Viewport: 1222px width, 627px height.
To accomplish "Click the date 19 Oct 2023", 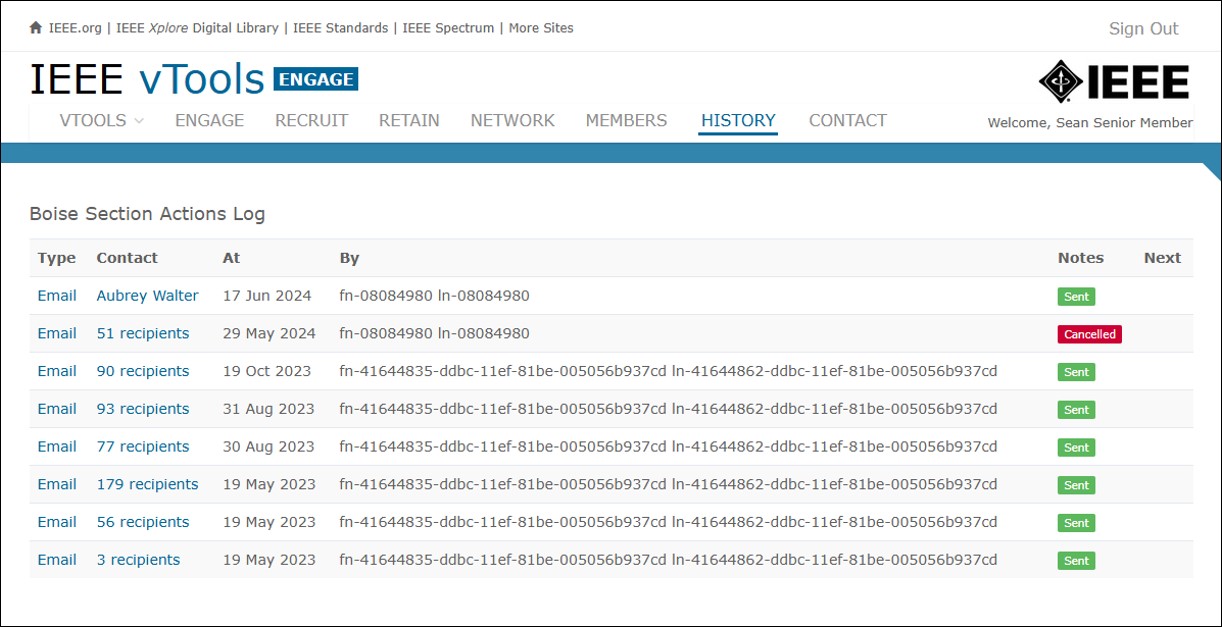I will click(267, 371).
